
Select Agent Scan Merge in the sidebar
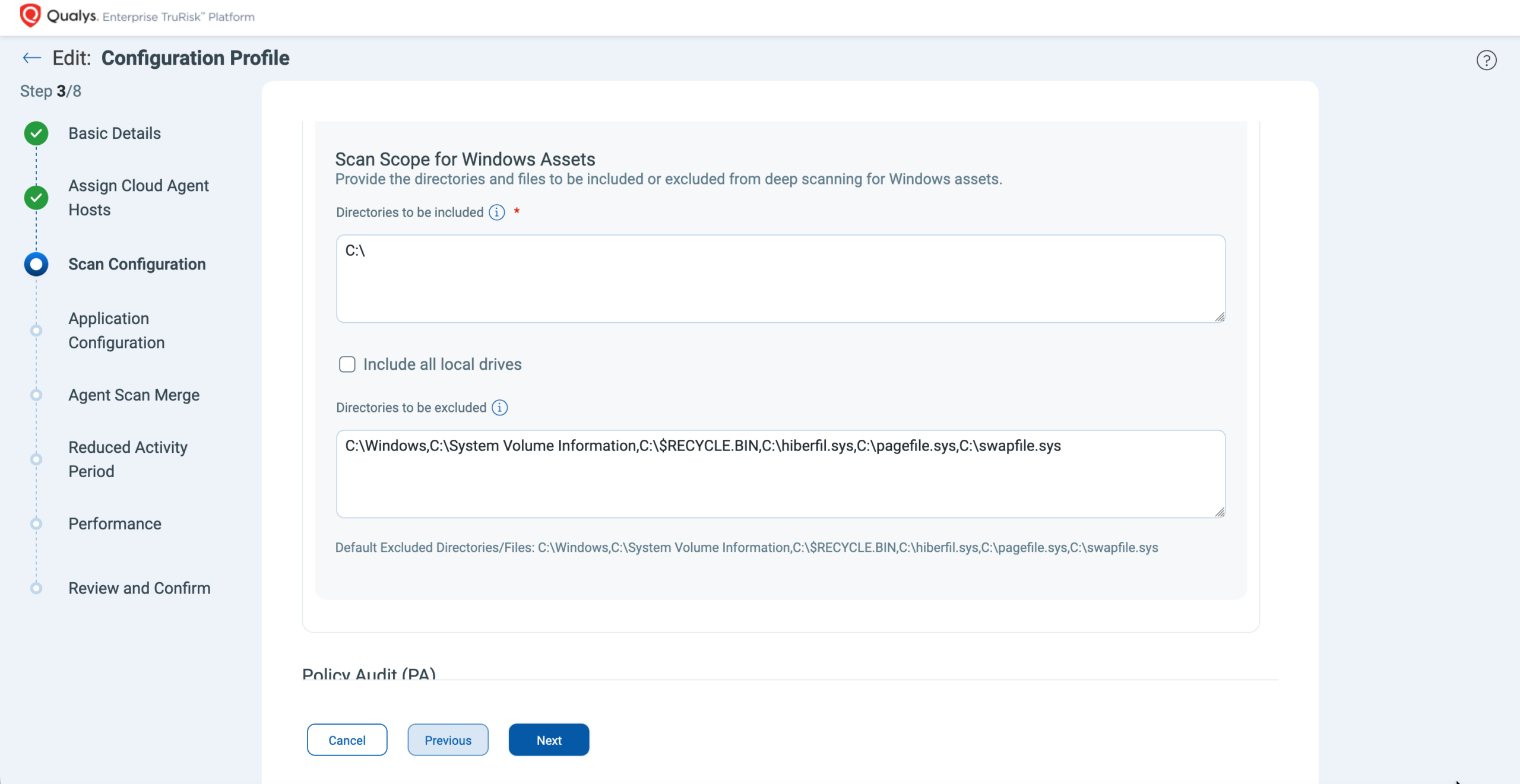tap(133, 395)
